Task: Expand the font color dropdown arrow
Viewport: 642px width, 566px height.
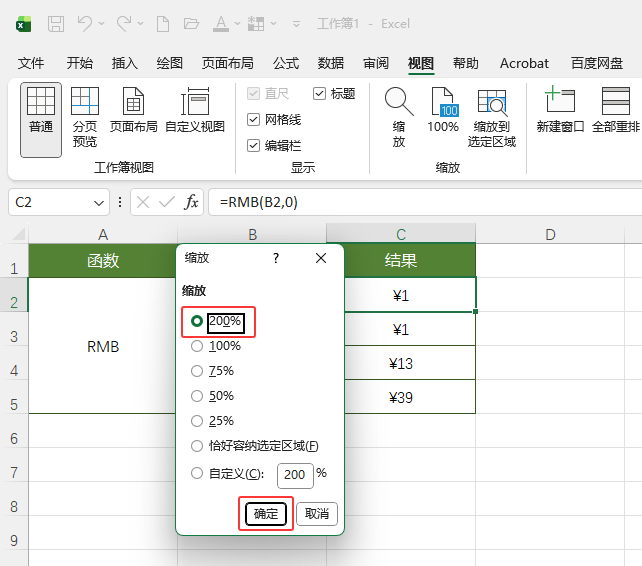Action: (237, 24)
